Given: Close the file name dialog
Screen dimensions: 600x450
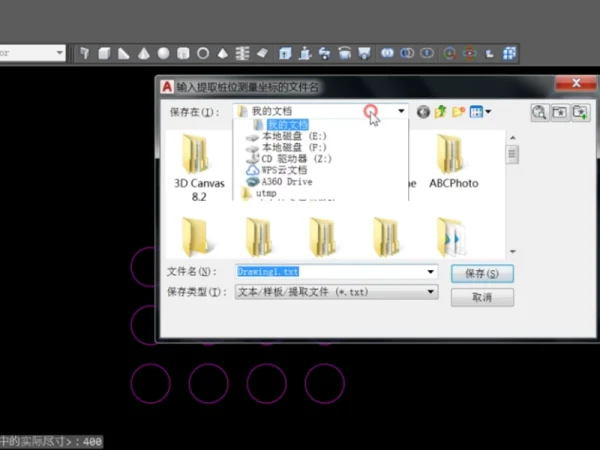Looking at the screenshot, I should coord(576,83).
